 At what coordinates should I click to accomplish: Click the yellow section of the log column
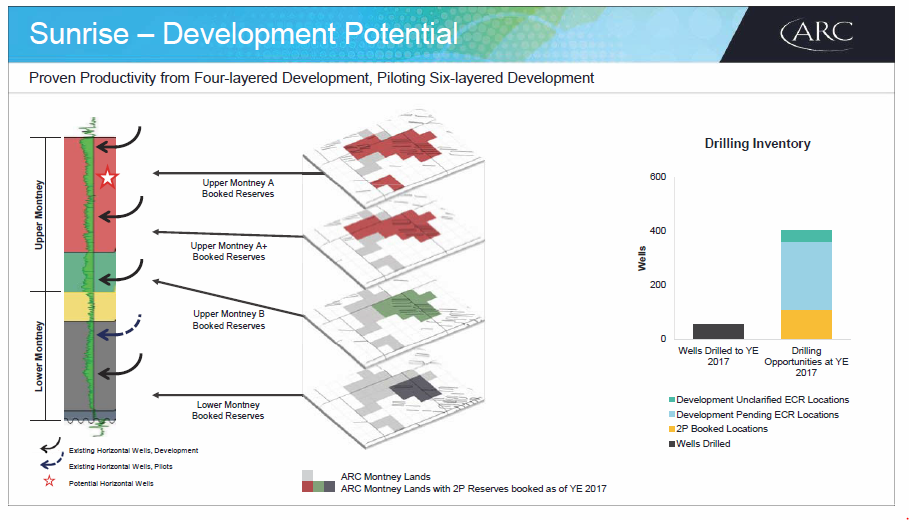tap(90, 307)
